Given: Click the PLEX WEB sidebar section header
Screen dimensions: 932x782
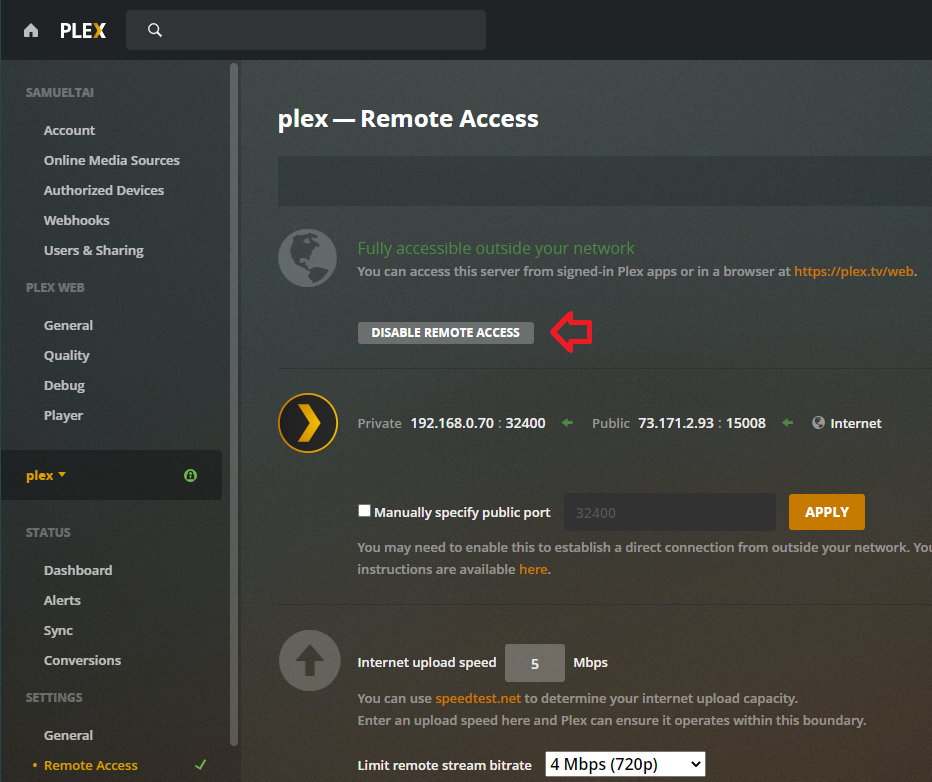Looking at the screenshot, I should tap(55, 288).
